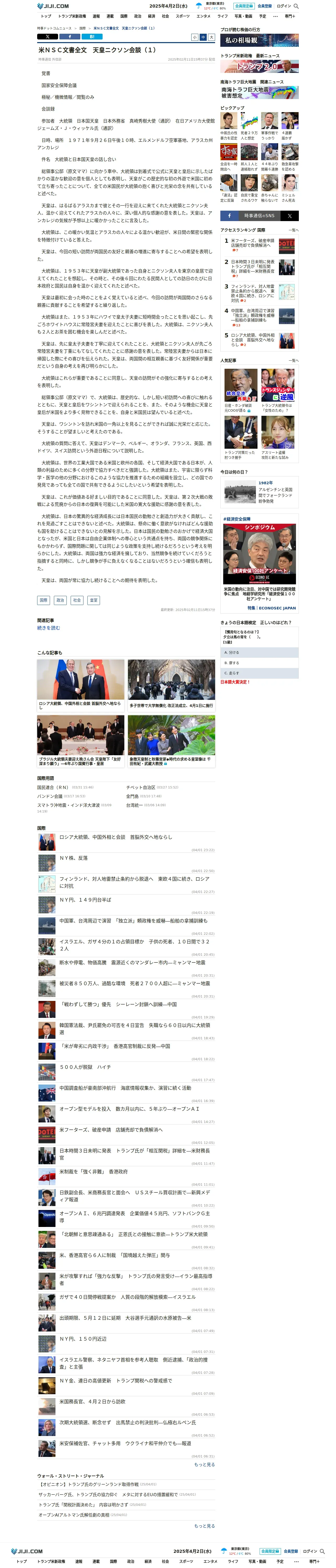
Task: Click the 会員限定 button in header
Action: (243, 6)
